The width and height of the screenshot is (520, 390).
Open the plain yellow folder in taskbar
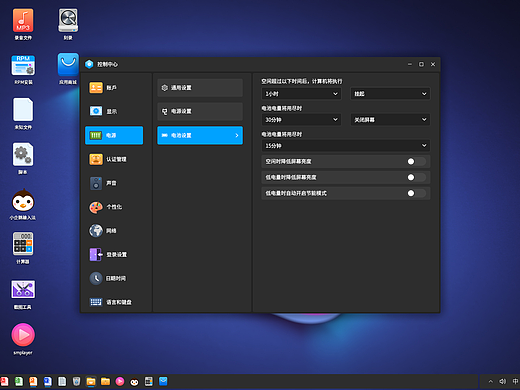pyautogui.click(x=105, y=381)
